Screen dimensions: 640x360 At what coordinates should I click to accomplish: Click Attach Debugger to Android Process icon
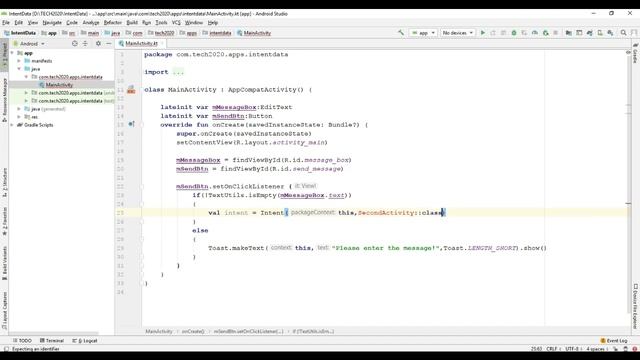545,33
